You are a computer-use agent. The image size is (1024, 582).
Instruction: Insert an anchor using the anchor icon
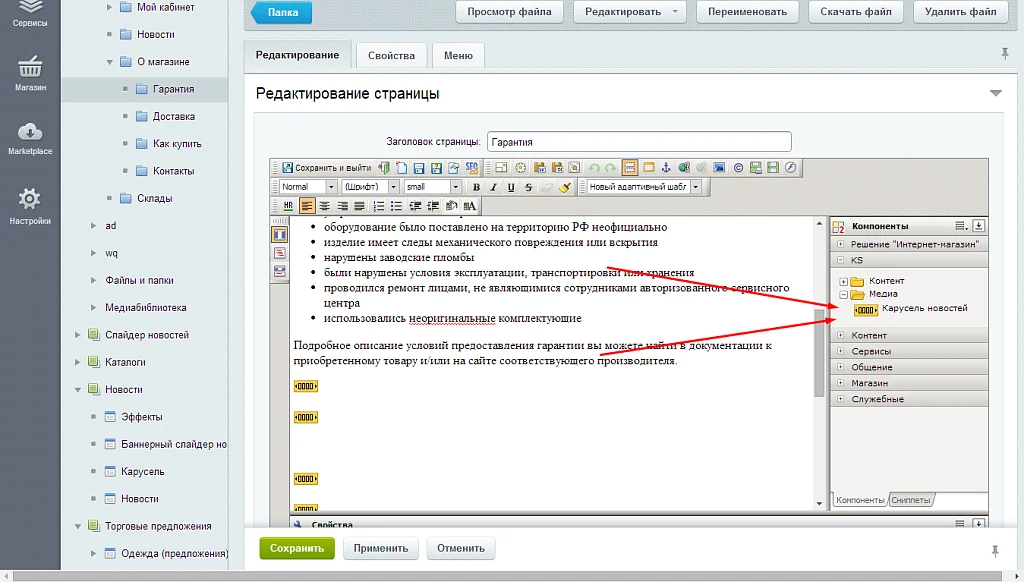[666, 168]
